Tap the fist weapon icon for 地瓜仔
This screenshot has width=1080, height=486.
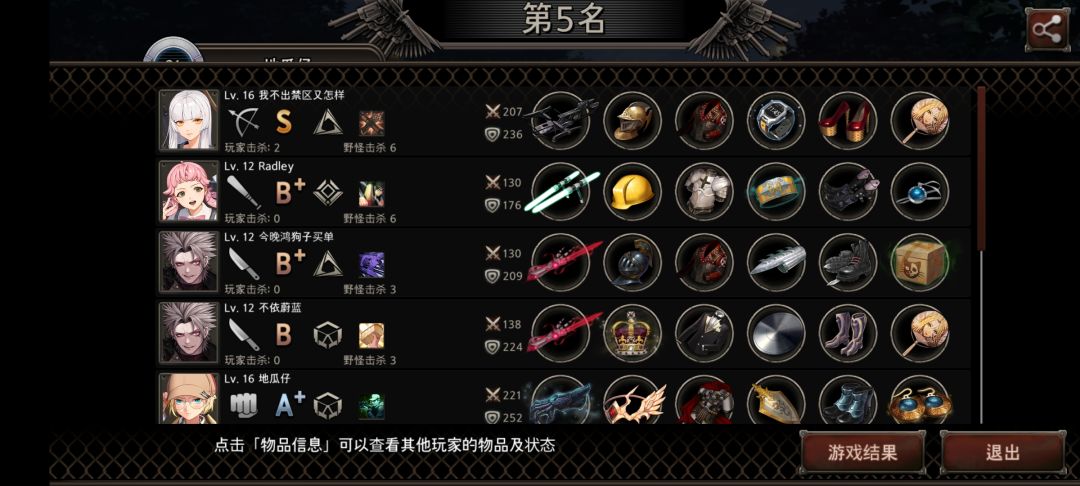pos(243,405)
